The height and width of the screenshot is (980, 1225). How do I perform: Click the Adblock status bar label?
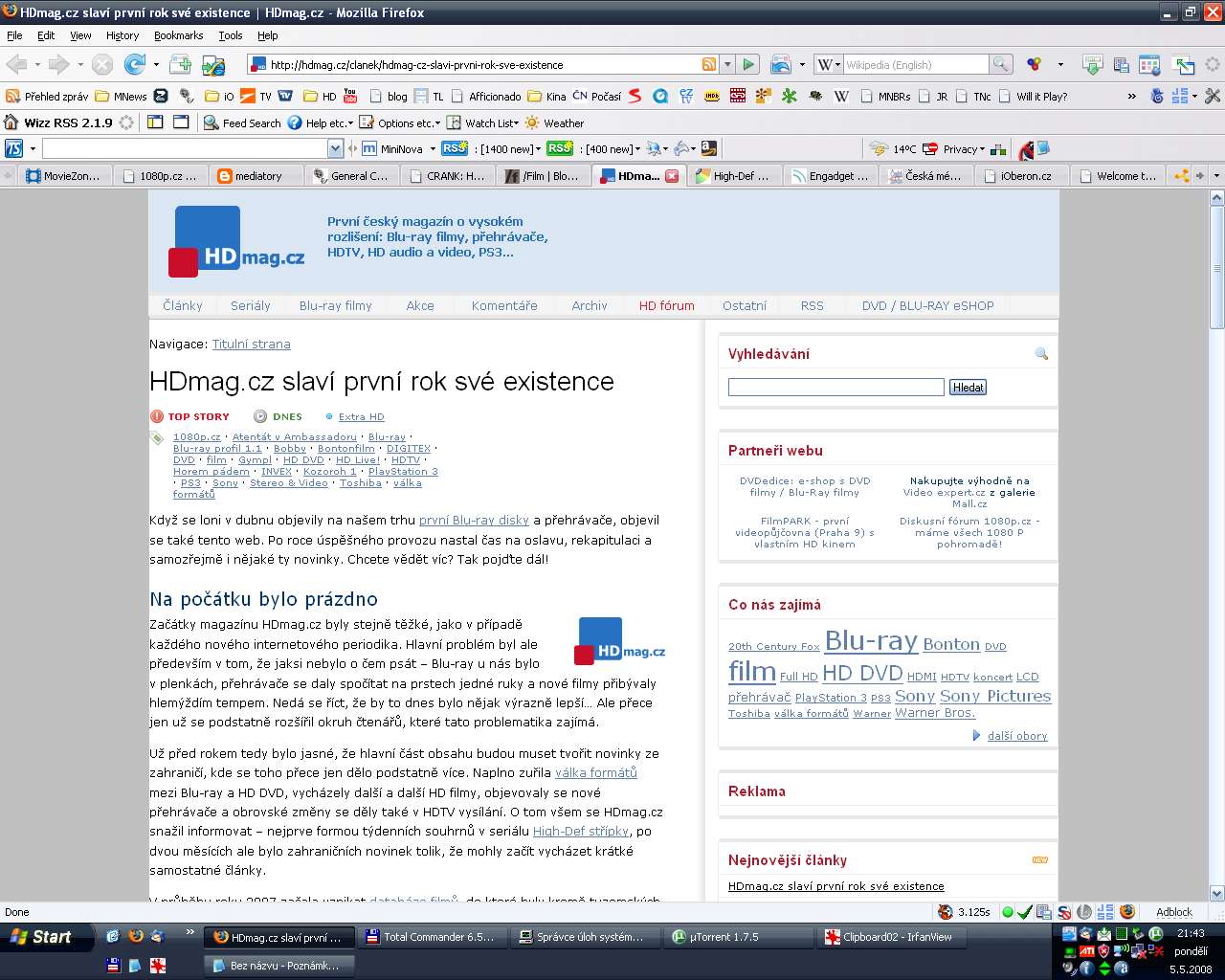pos(1174,912)
